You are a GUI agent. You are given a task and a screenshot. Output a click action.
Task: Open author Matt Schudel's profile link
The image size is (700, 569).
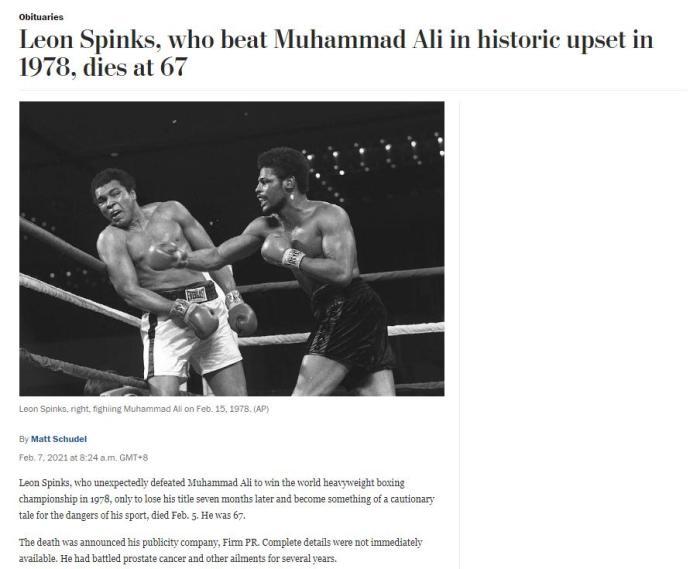pos(59,439)
